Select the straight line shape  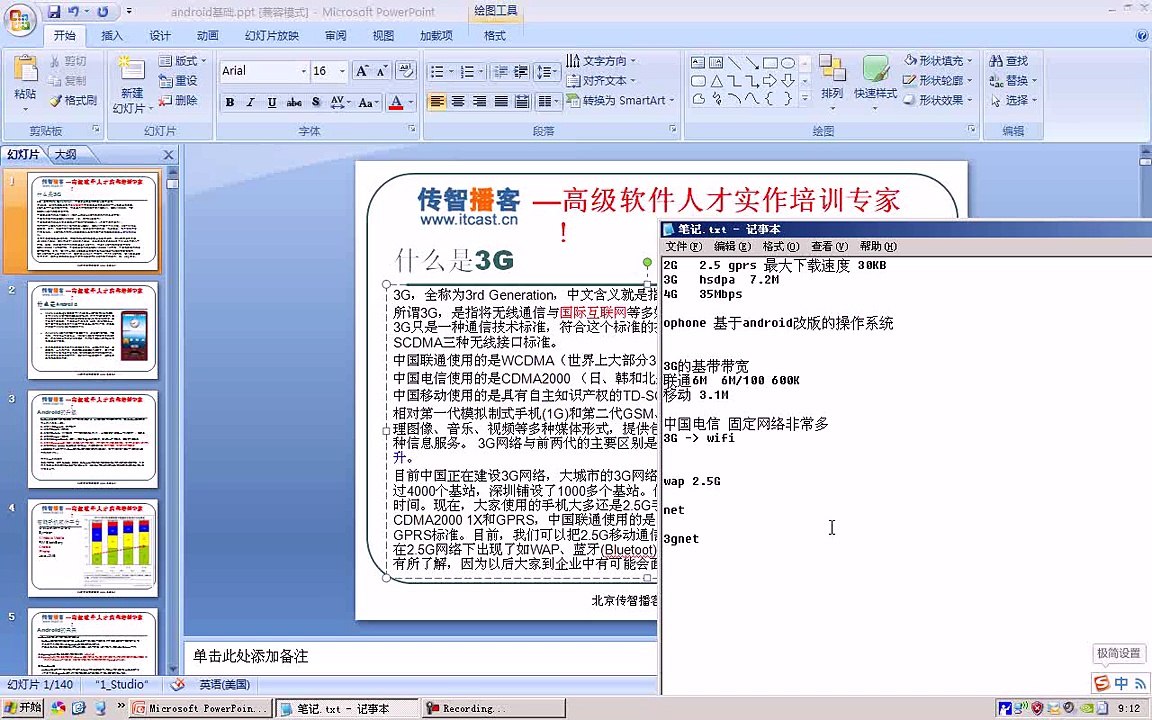(x=734, y=62)
